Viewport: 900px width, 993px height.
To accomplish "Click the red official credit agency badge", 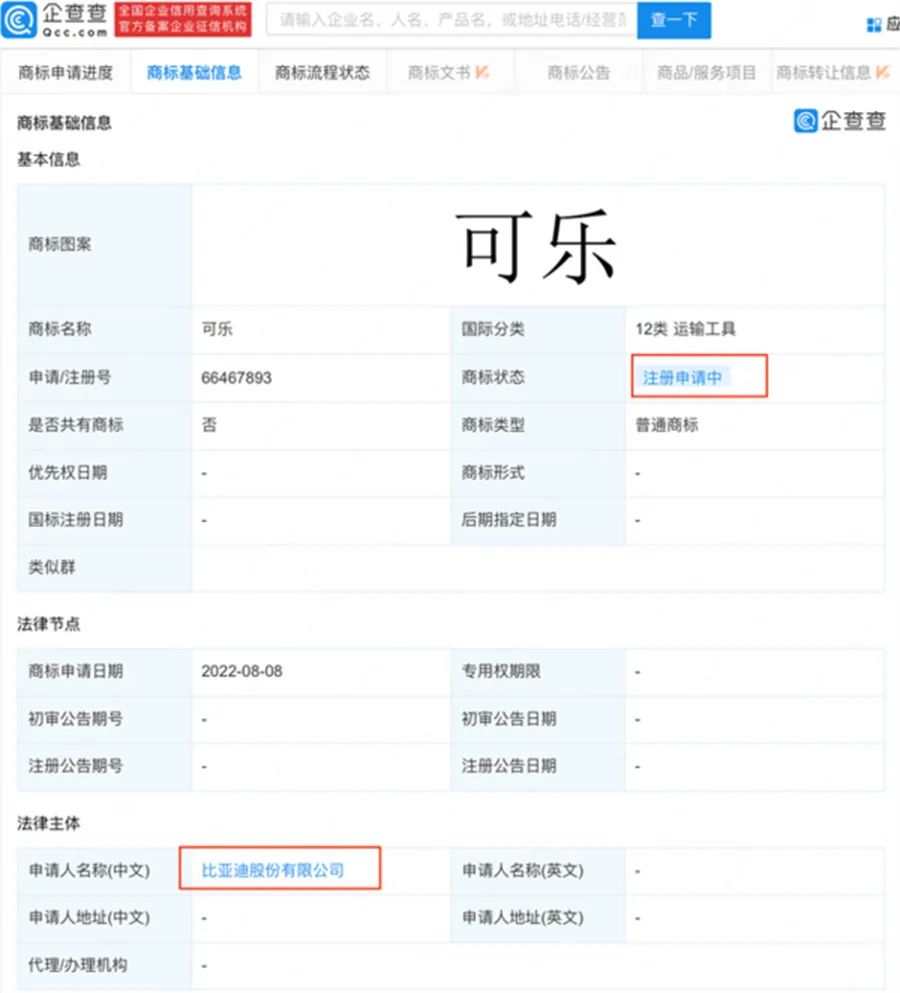I will [x=183, y=19].
